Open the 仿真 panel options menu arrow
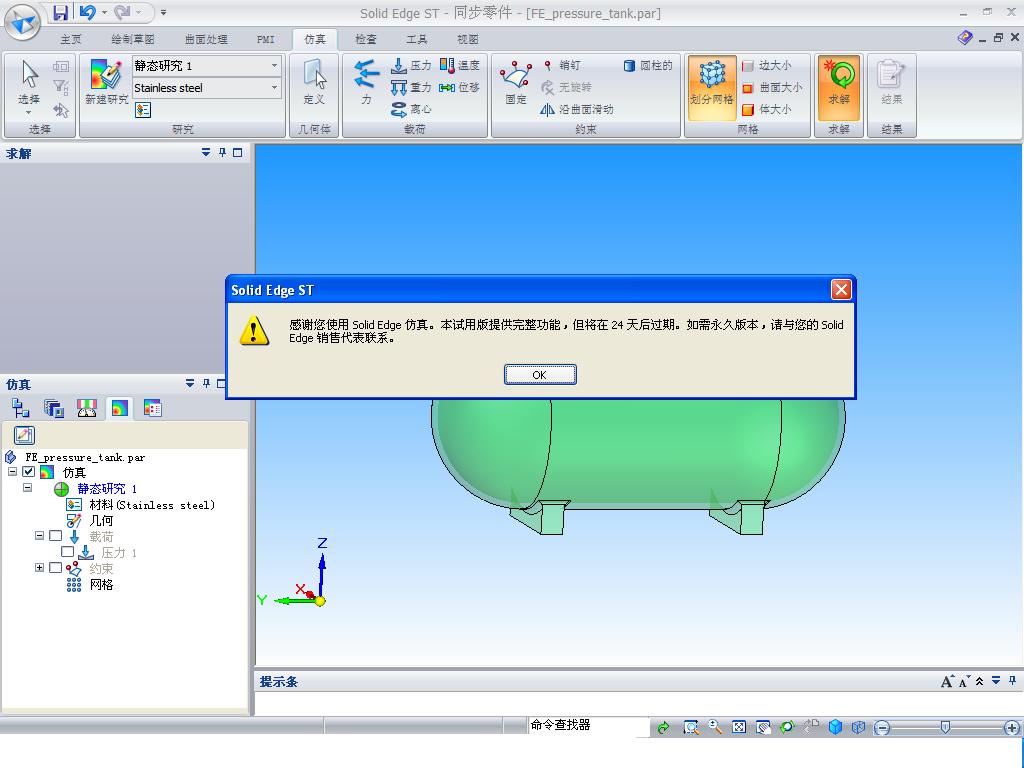The height and width of the screenshot is (768, 1024). [189, 383]
